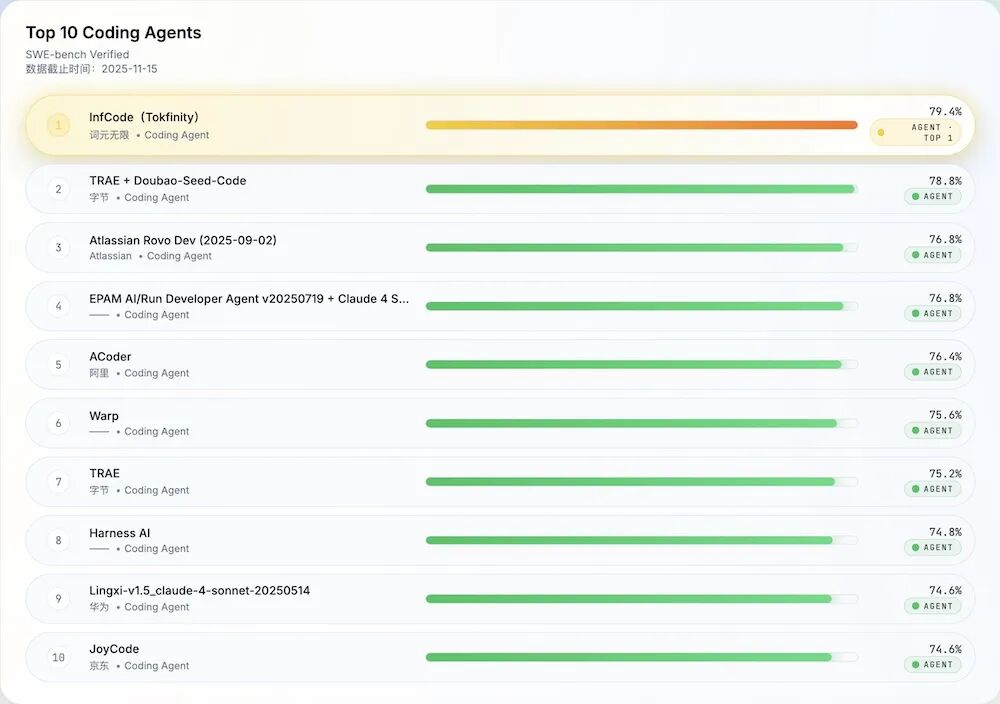Click rank 10 circle badge
Image resolution: width=1000 pixels, height=704 pixels.
[58, 657]
